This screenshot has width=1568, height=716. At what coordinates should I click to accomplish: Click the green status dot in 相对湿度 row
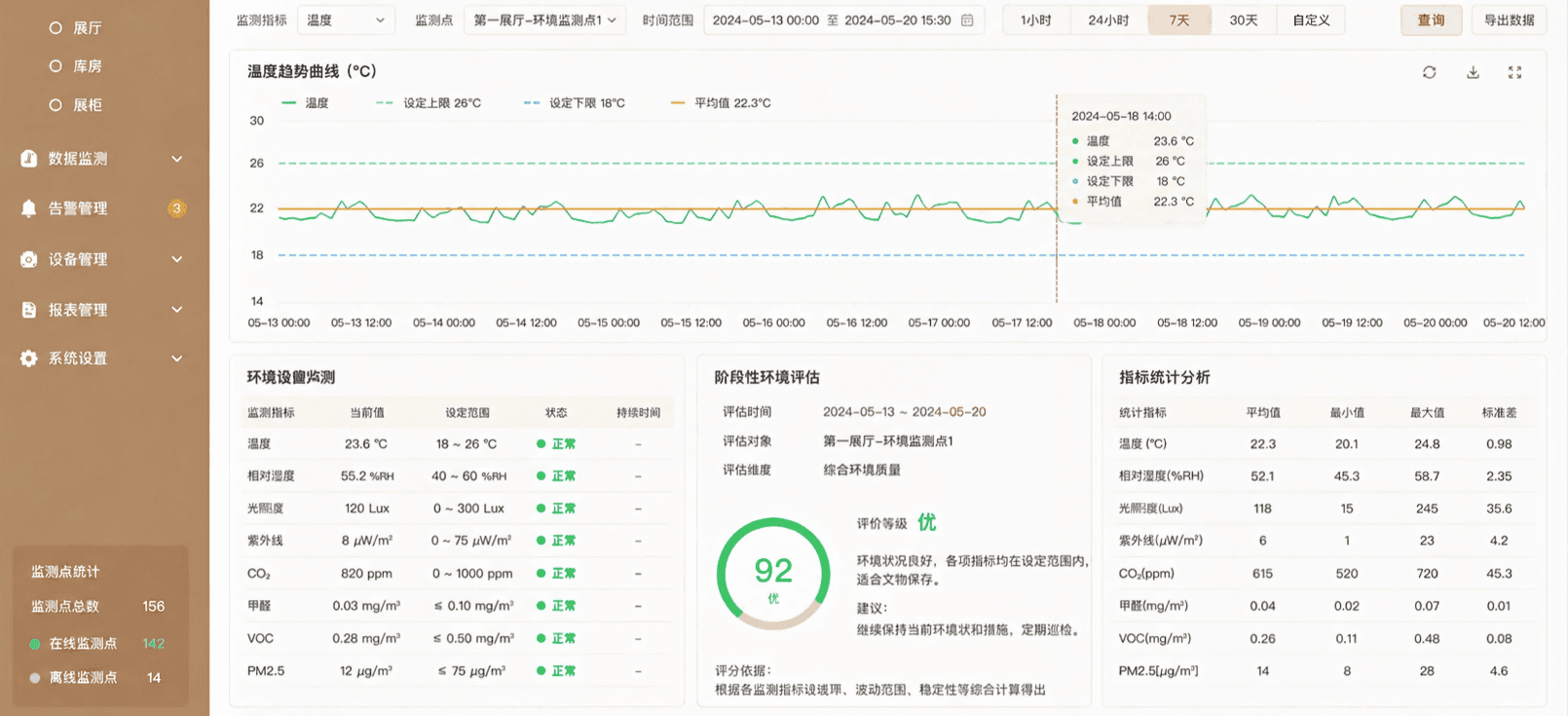coord(541,476)
